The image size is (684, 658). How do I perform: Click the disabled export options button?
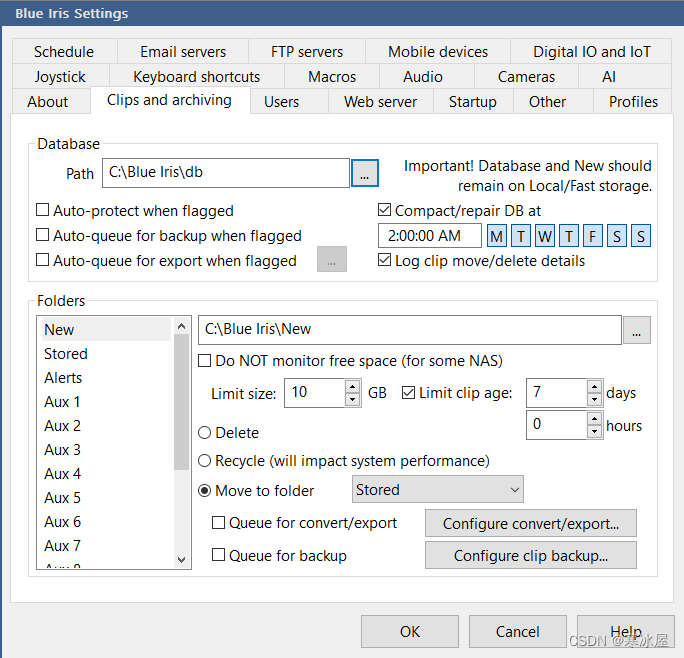pyautogui.click(x=332, y=259)
